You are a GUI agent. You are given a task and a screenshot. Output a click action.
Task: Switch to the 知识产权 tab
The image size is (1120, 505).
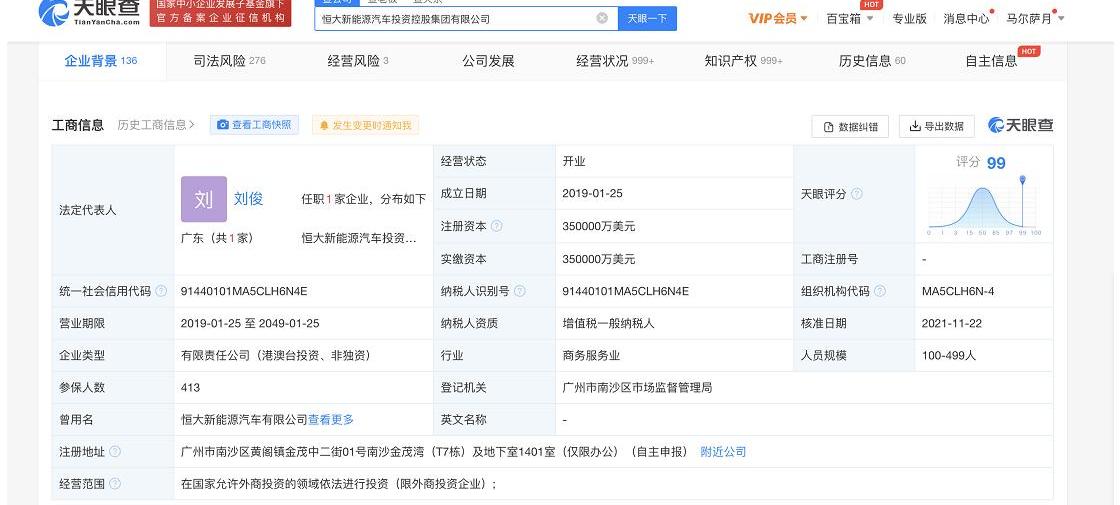[744, 61]
